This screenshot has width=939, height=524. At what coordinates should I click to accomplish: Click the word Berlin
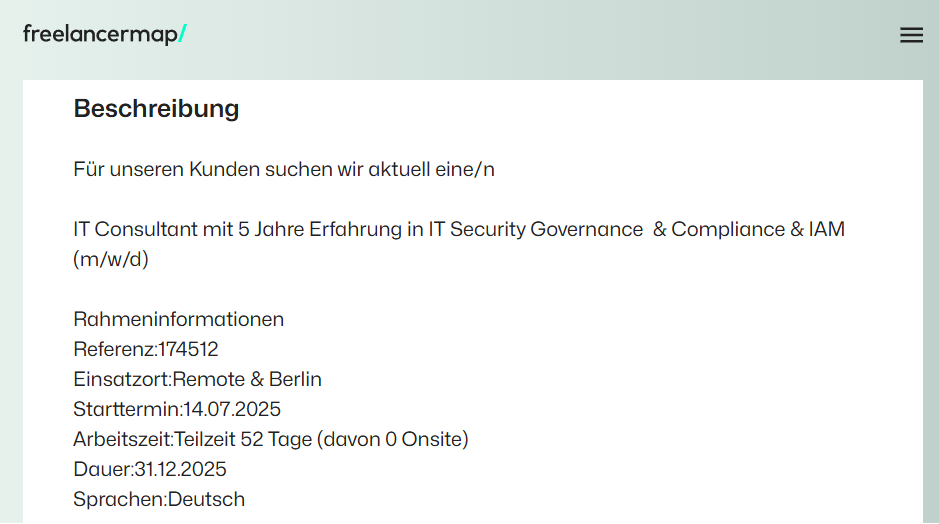tap(295, 379)
